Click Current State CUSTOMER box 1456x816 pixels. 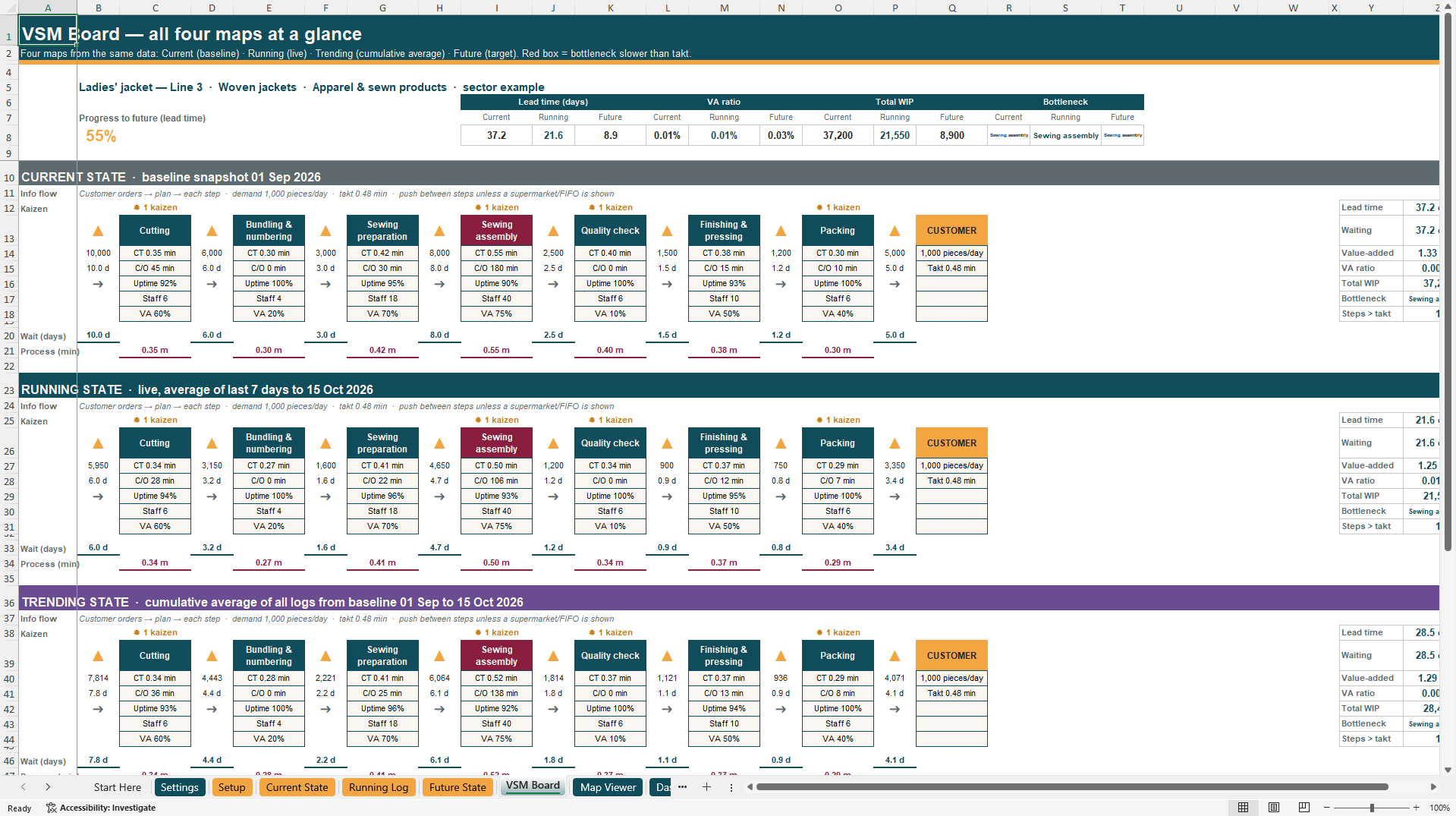pyautogui.click(x=951, y=231)
